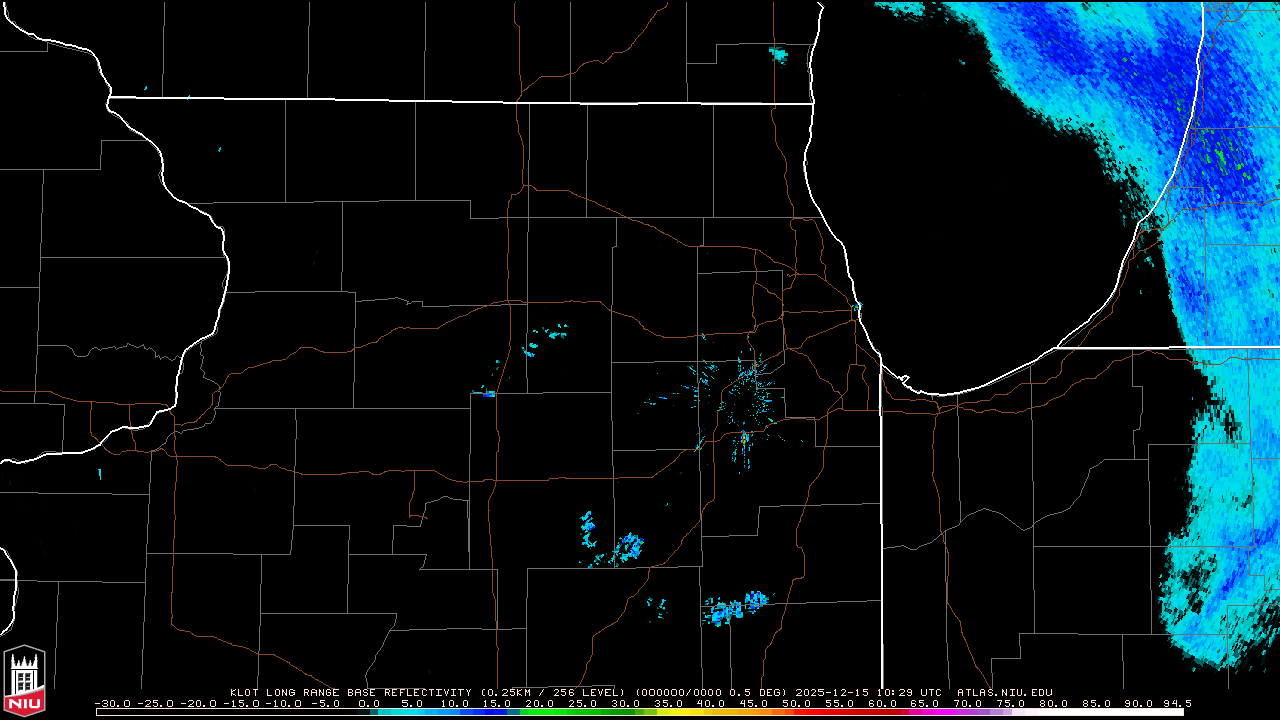Click the 94.5 label at the scale end
This screenshot has height=720, width=1280.
point(1175,703)
